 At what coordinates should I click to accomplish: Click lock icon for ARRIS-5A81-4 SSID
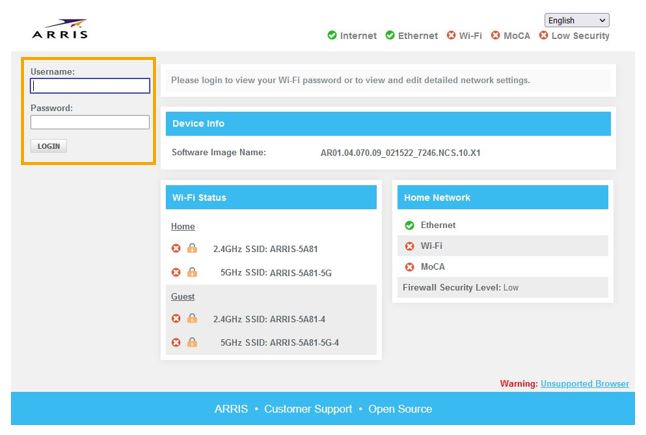(x=192, y=318)
